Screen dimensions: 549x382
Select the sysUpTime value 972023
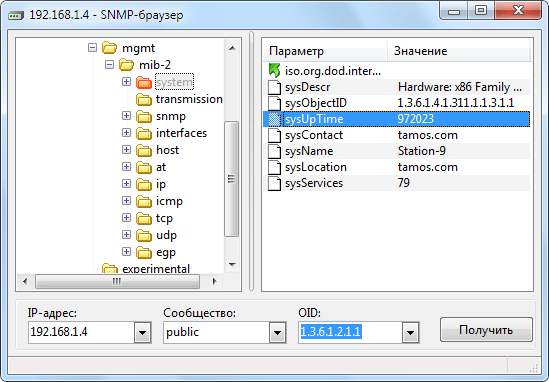416,119
